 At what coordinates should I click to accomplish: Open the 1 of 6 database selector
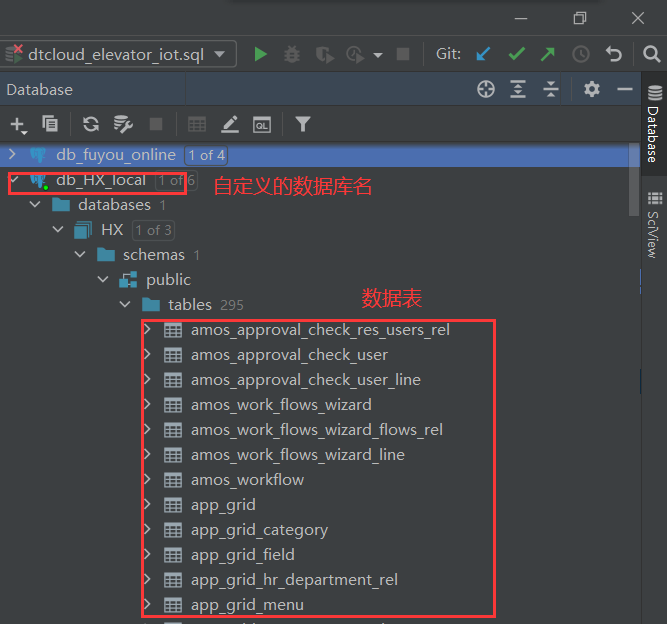pos(176,180)
